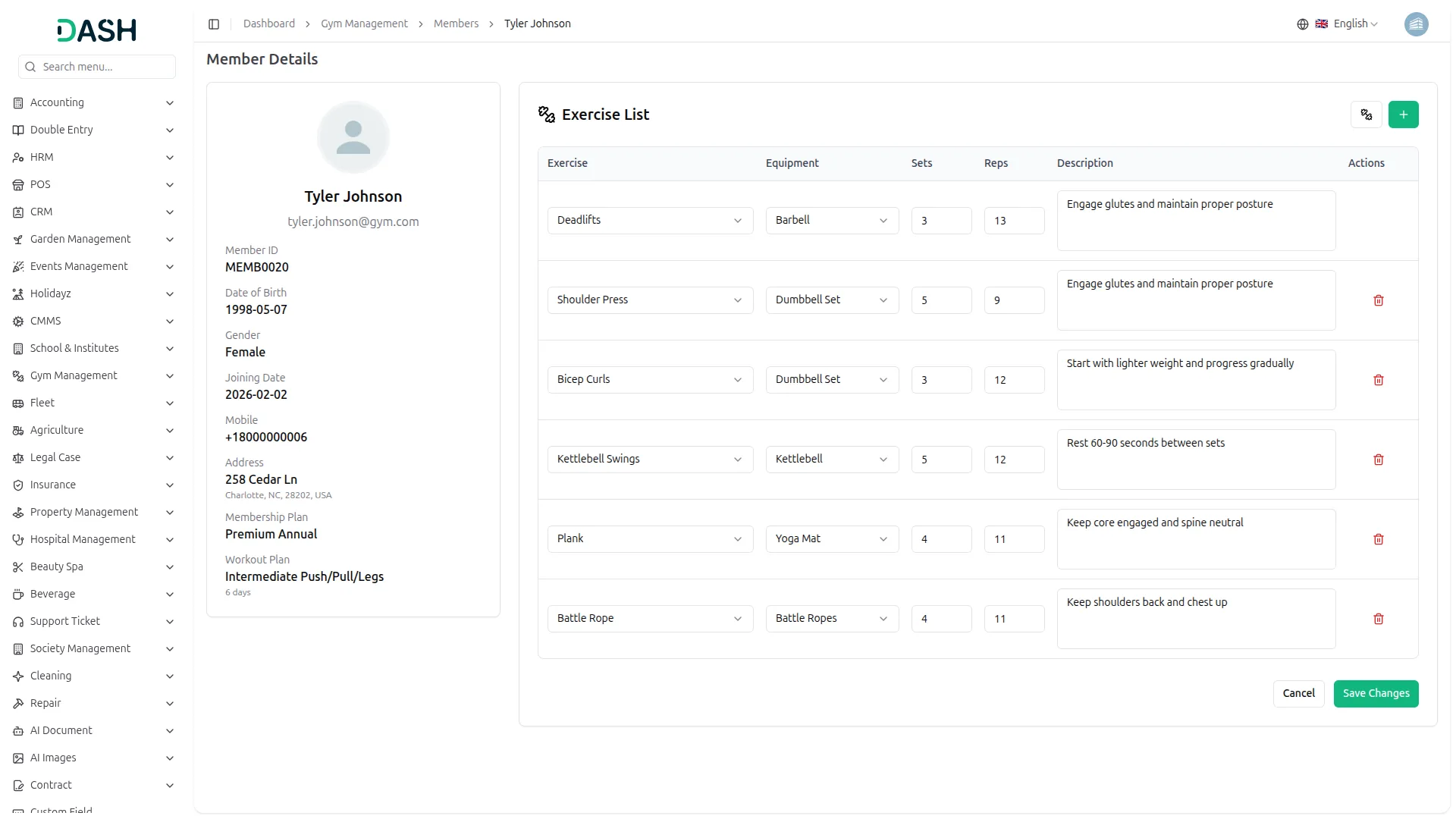Open the Barbell equipment dropdown
The image size is (1456, 819).
pos(831,221)
